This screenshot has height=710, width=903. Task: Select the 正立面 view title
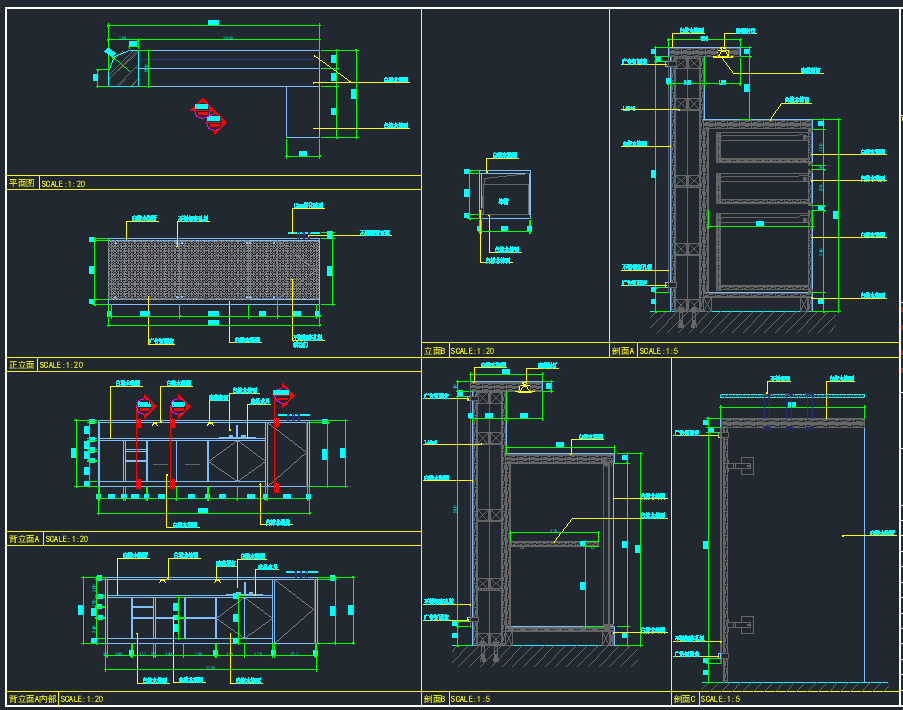[x=22, y=365]
